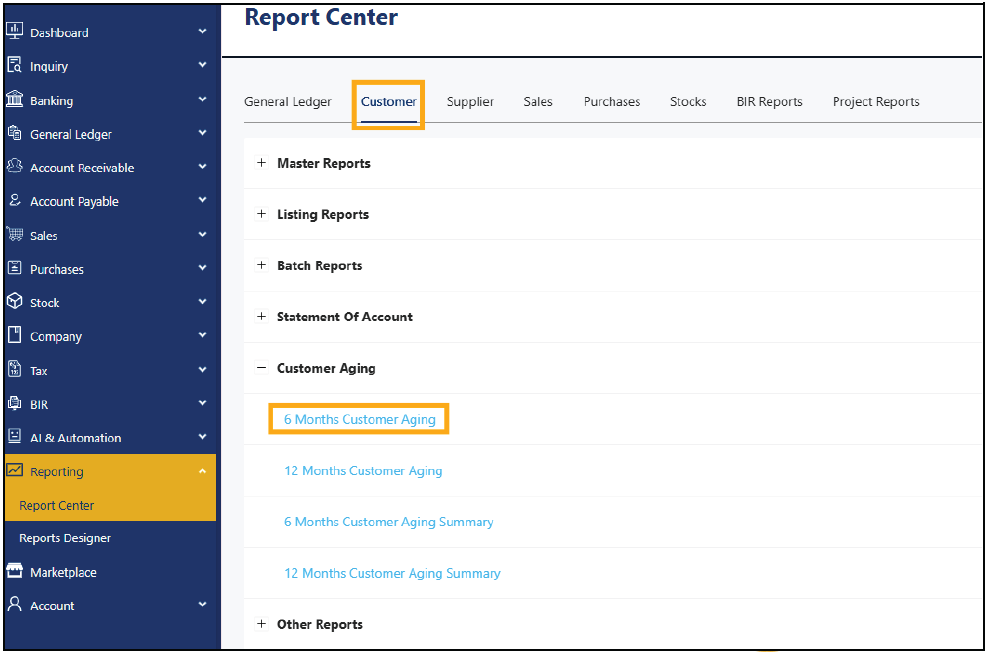The width and height of the screenshot is (987, 652).
Task: Click the Account Payable person icon
Action: click(14, 201)
